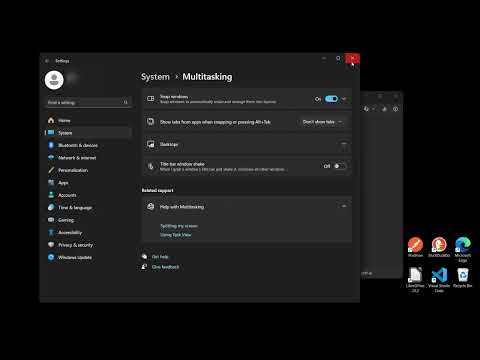Open Visual Studio Code desktop shortcut
The height and width of the screenshot is (360, 480).
[439, 280]
